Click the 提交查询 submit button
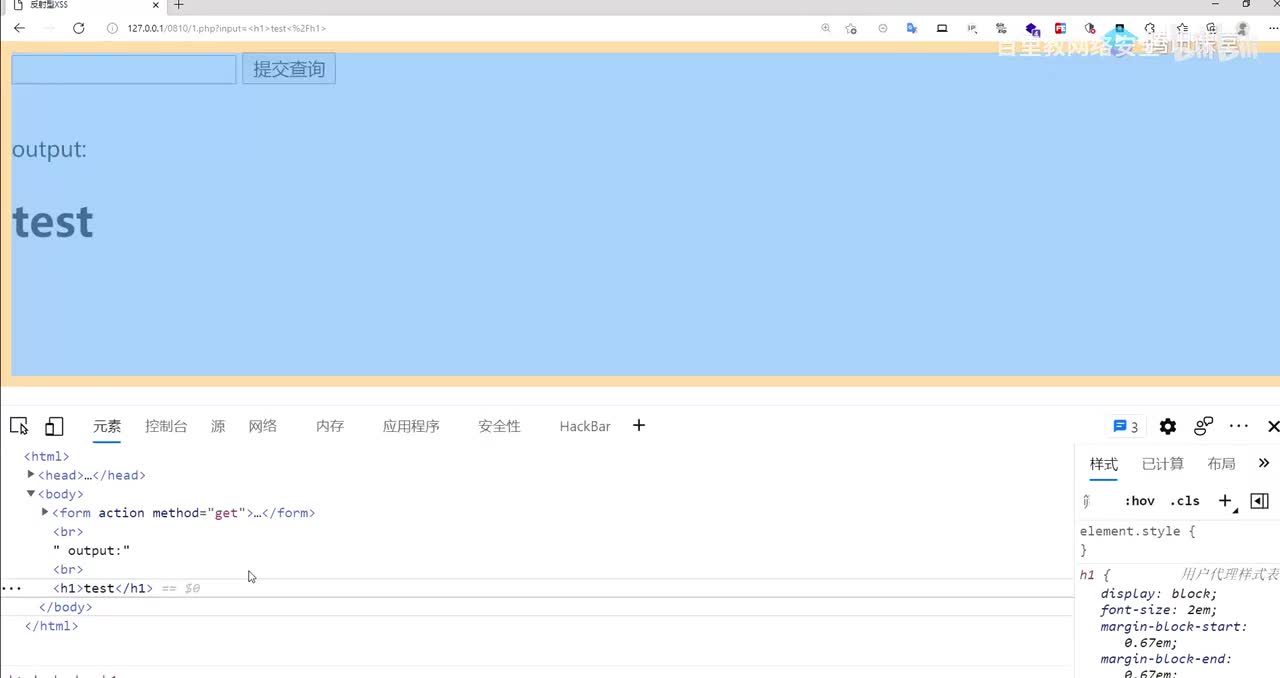 click(x=289, y=69)
